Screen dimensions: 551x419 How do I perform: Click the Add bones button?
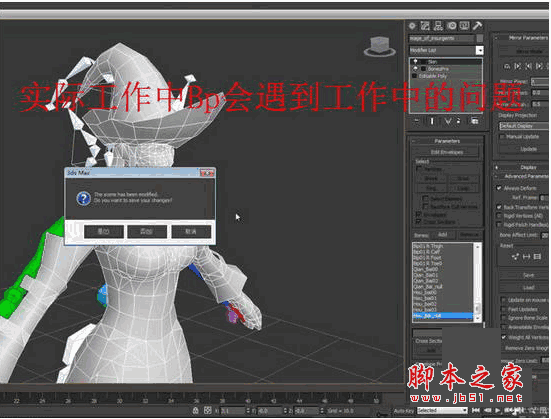tap(443, 235)
